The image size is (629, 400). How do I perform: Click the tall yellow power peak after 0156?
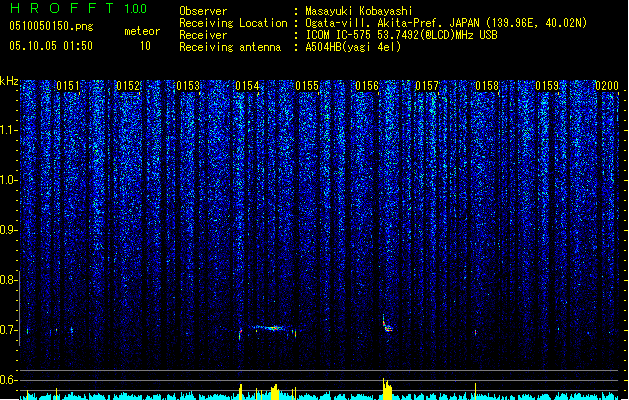[x=387, y=389]
